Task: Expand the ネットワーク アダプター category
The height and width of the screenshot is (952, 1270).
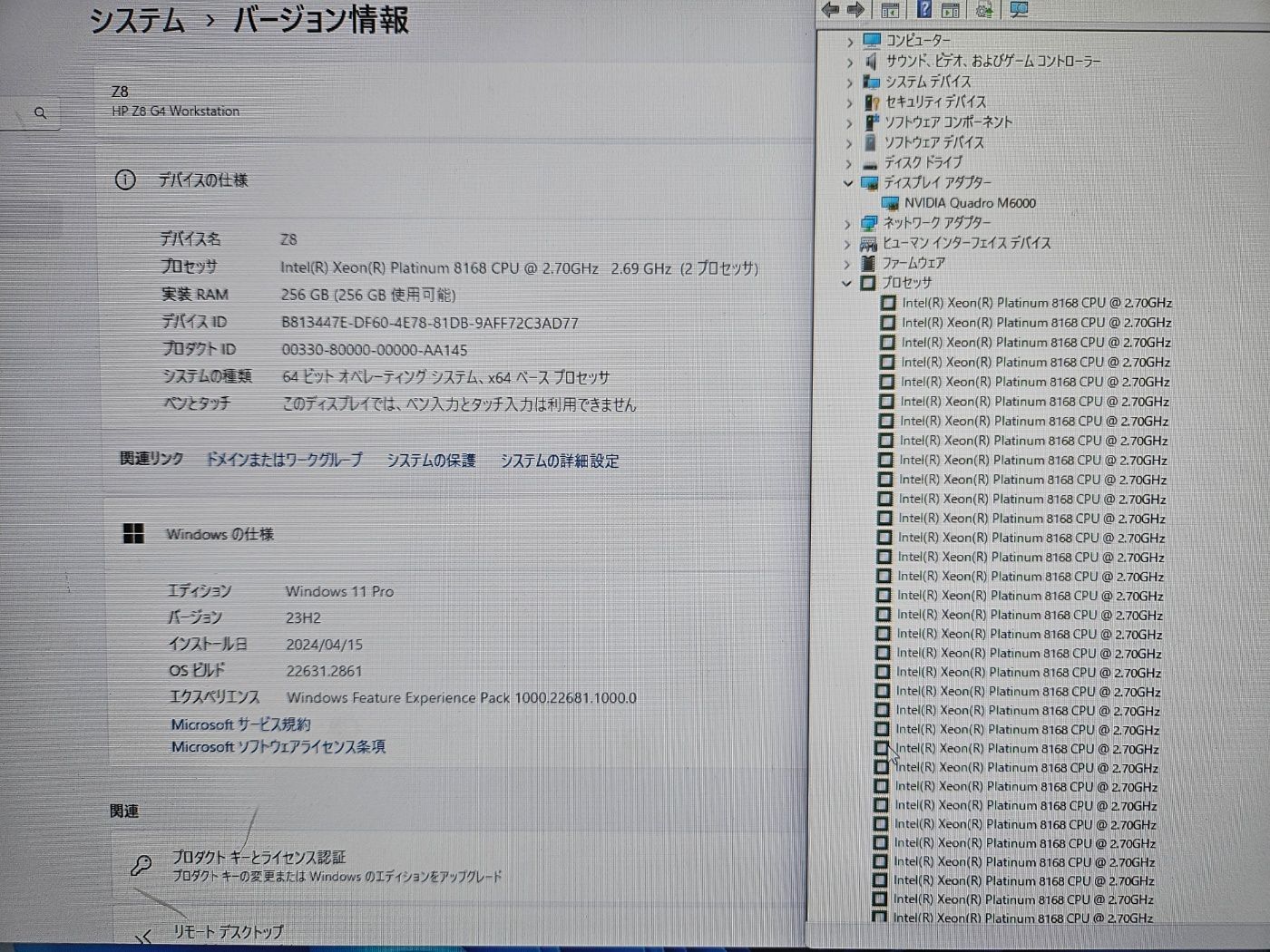Action: 848,223
